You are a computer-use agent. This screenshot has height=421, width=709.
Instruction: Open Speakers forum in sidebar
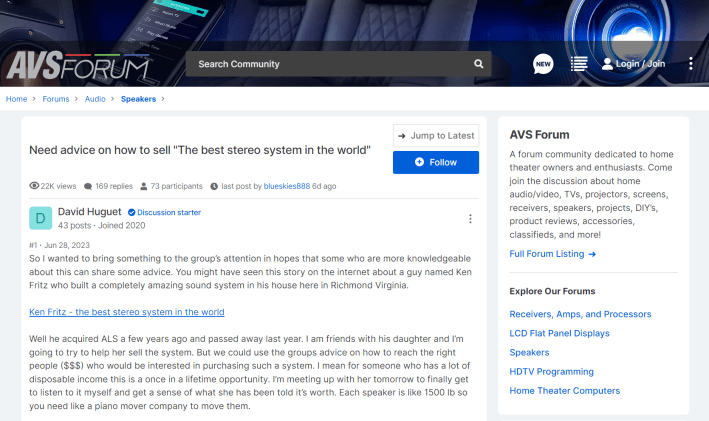[x=529, y=353]
